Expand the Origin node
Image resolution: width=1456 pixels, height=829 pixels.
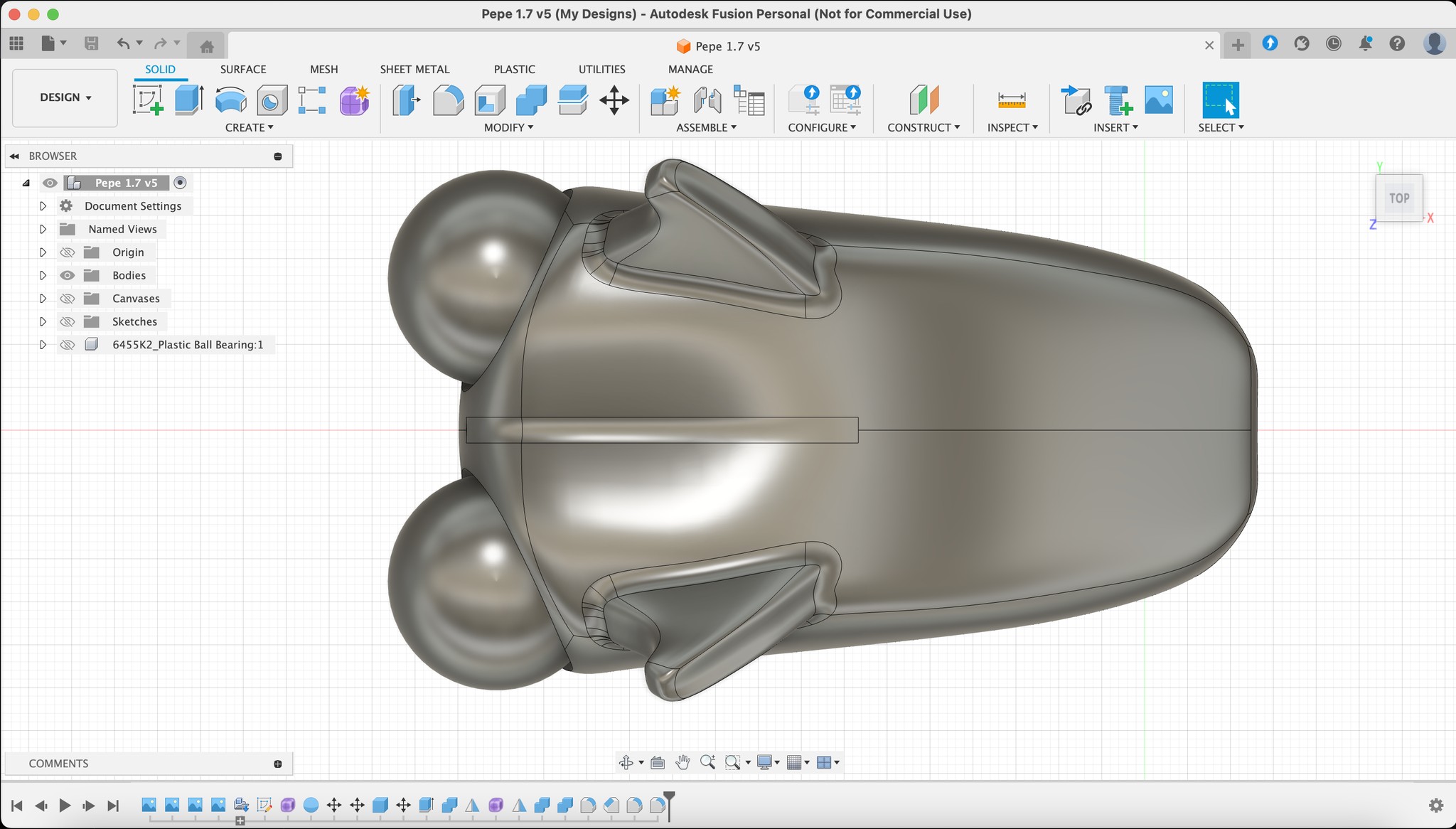tap(43, 252)
